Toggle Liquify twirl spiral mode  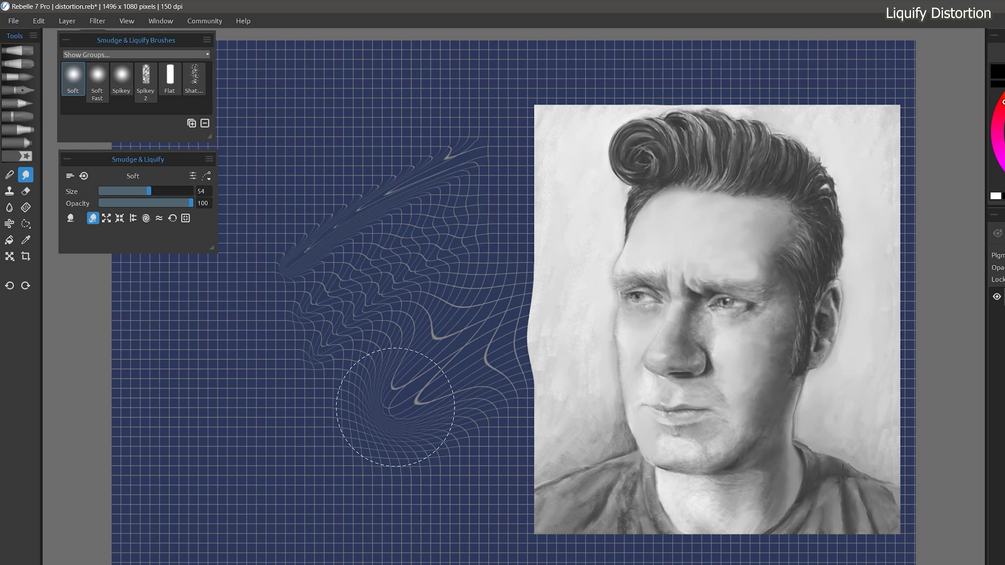(x=146, y=218)
